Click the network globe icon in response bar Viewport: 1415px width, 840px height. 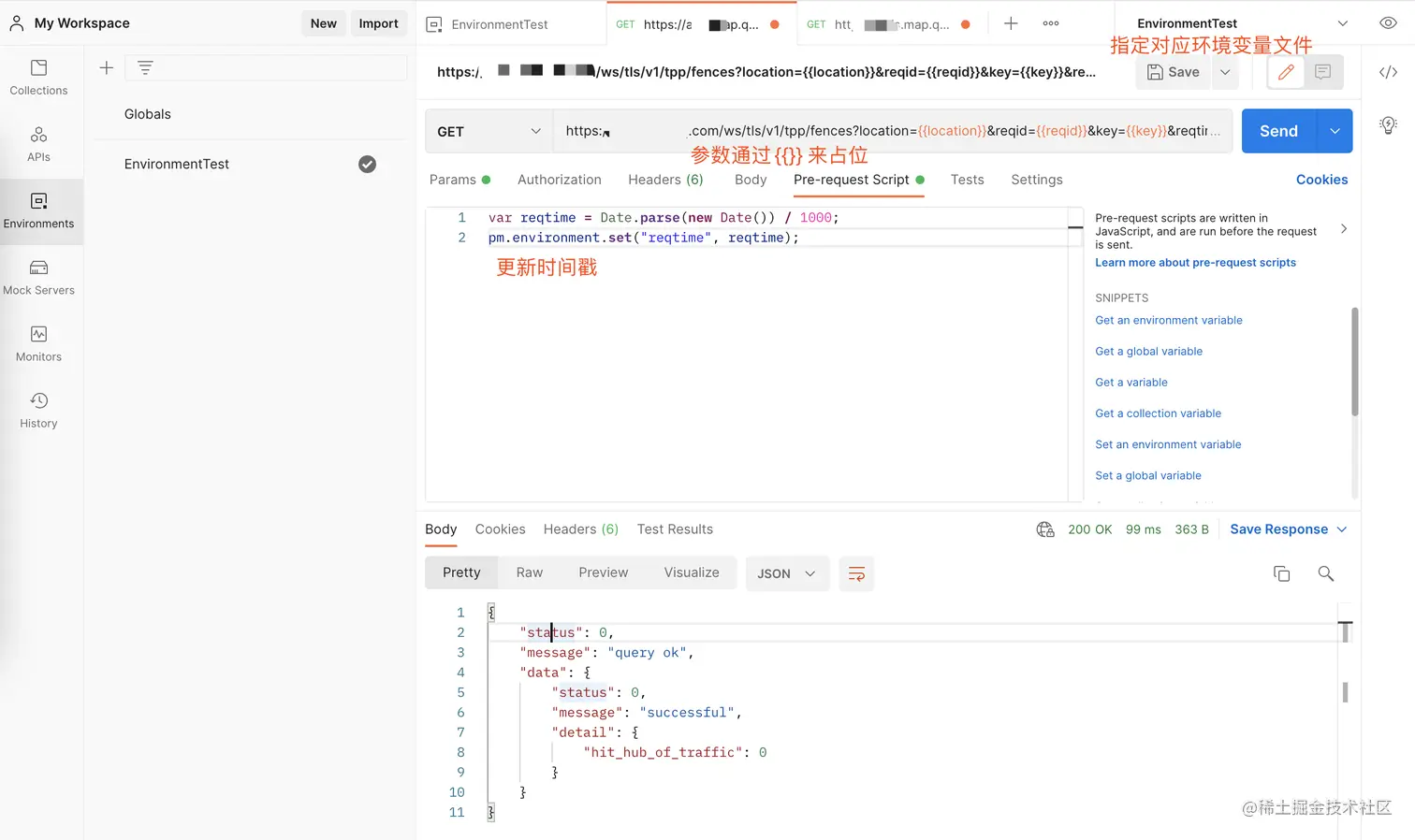[1045, 529]
